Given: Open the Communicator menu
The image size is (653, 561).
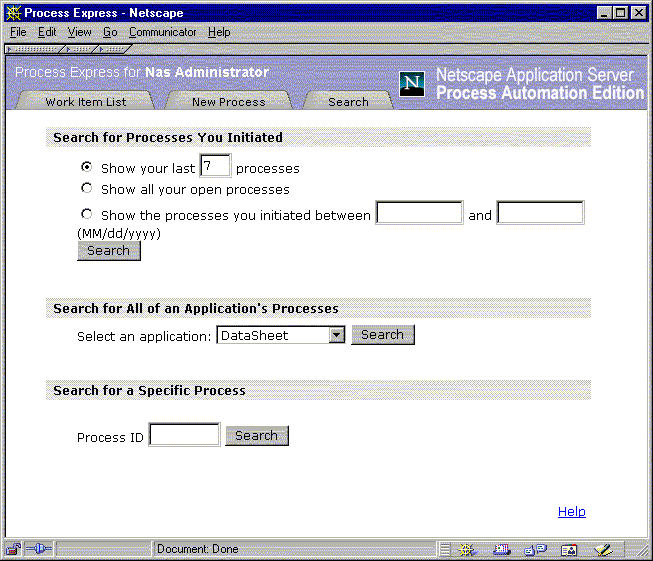Looking at the screenshot, I should [162, 32].
